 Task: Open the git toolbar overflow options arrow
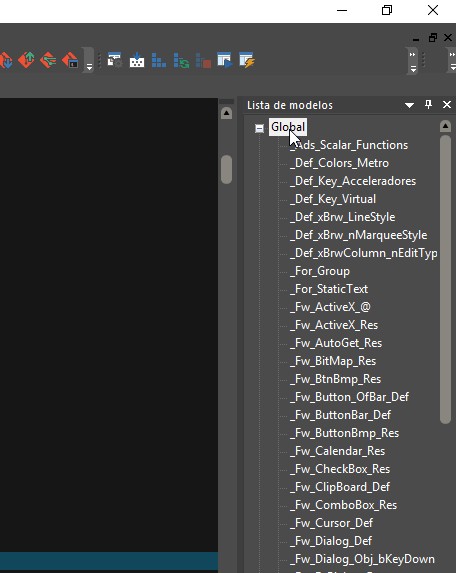pyautogui.click(x=89, y=66)
